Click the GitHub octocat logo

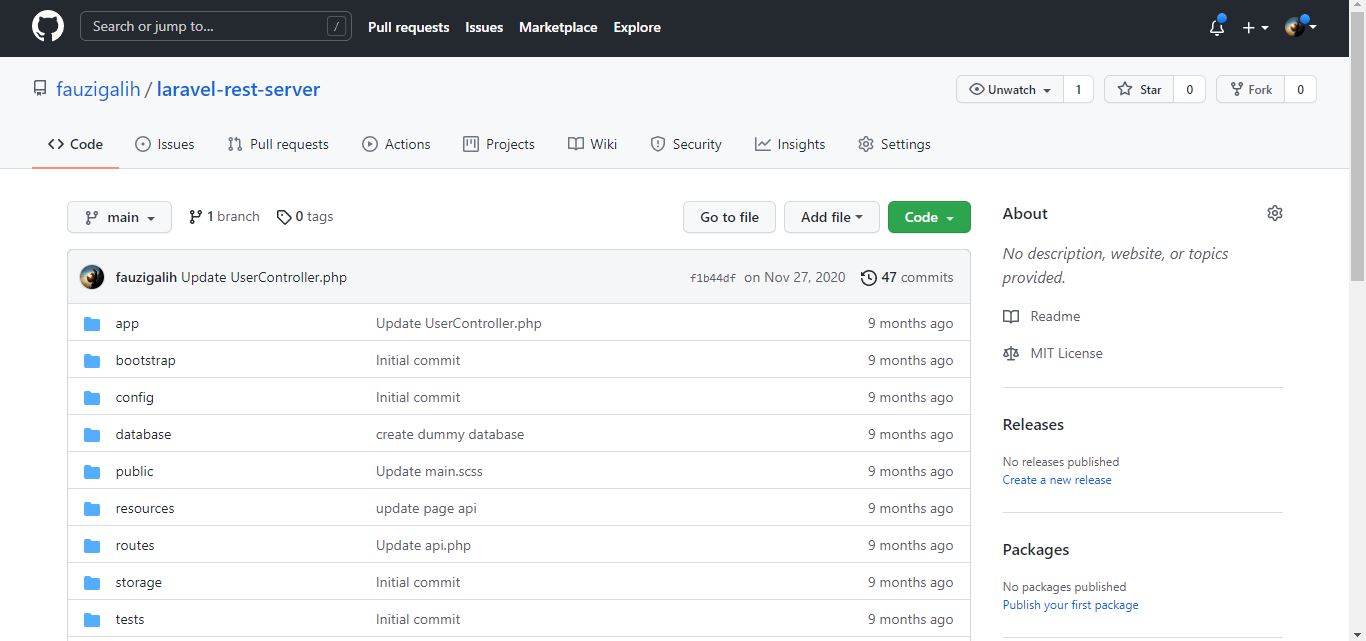(48, 27)
